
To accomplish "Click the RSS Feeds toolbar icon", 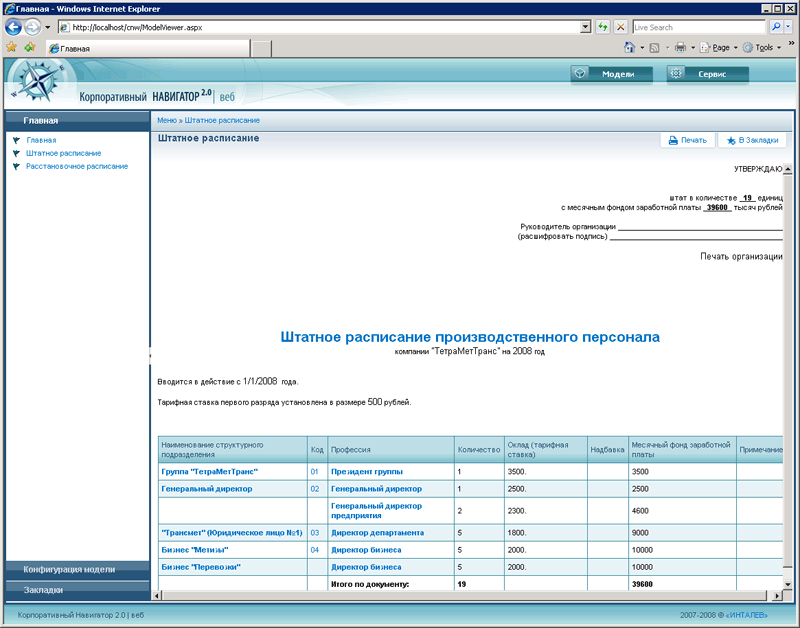I will pyautogui.click(x=655, y=48).
